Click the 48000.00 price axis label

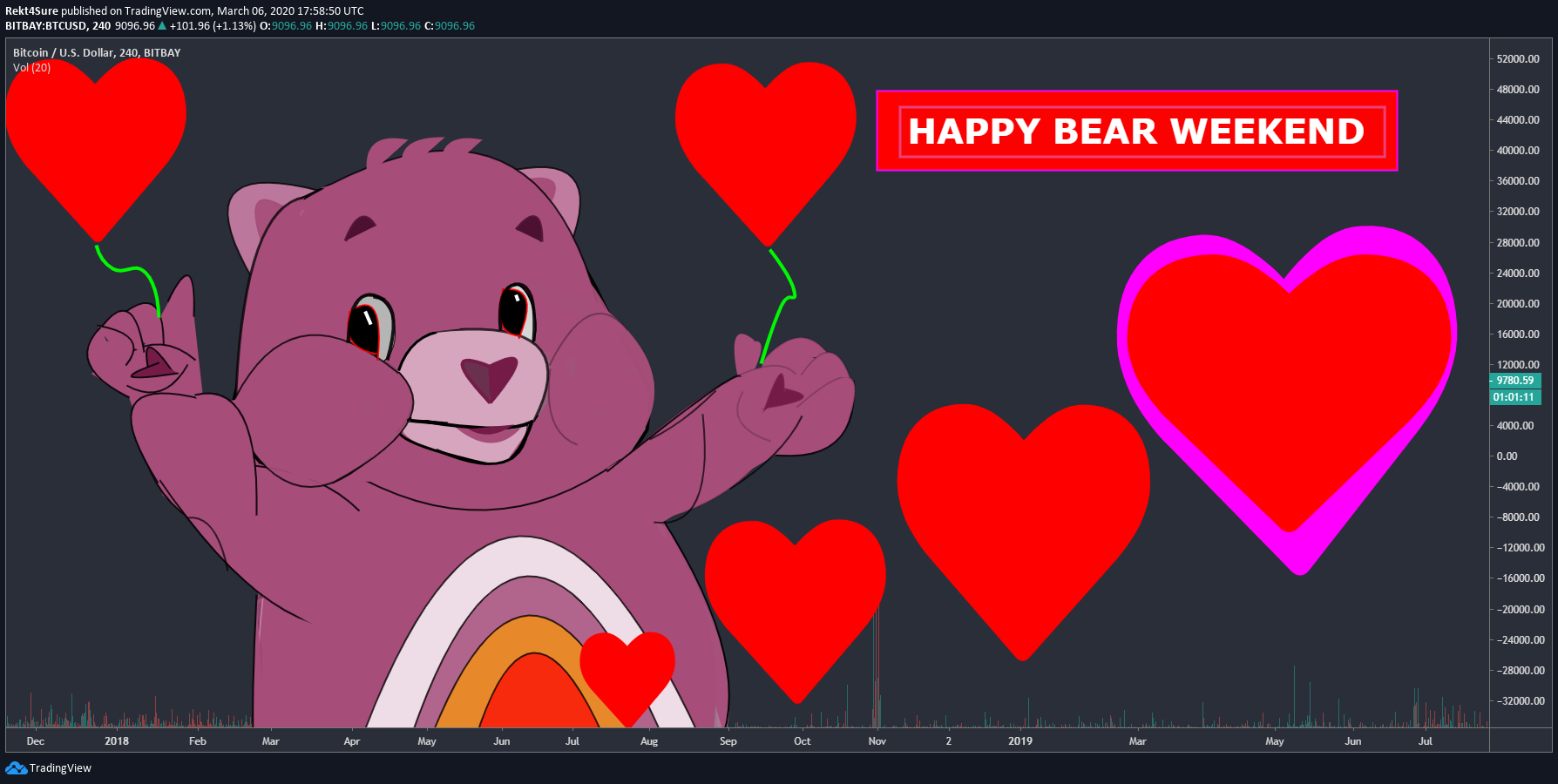tap(1518, 90)
